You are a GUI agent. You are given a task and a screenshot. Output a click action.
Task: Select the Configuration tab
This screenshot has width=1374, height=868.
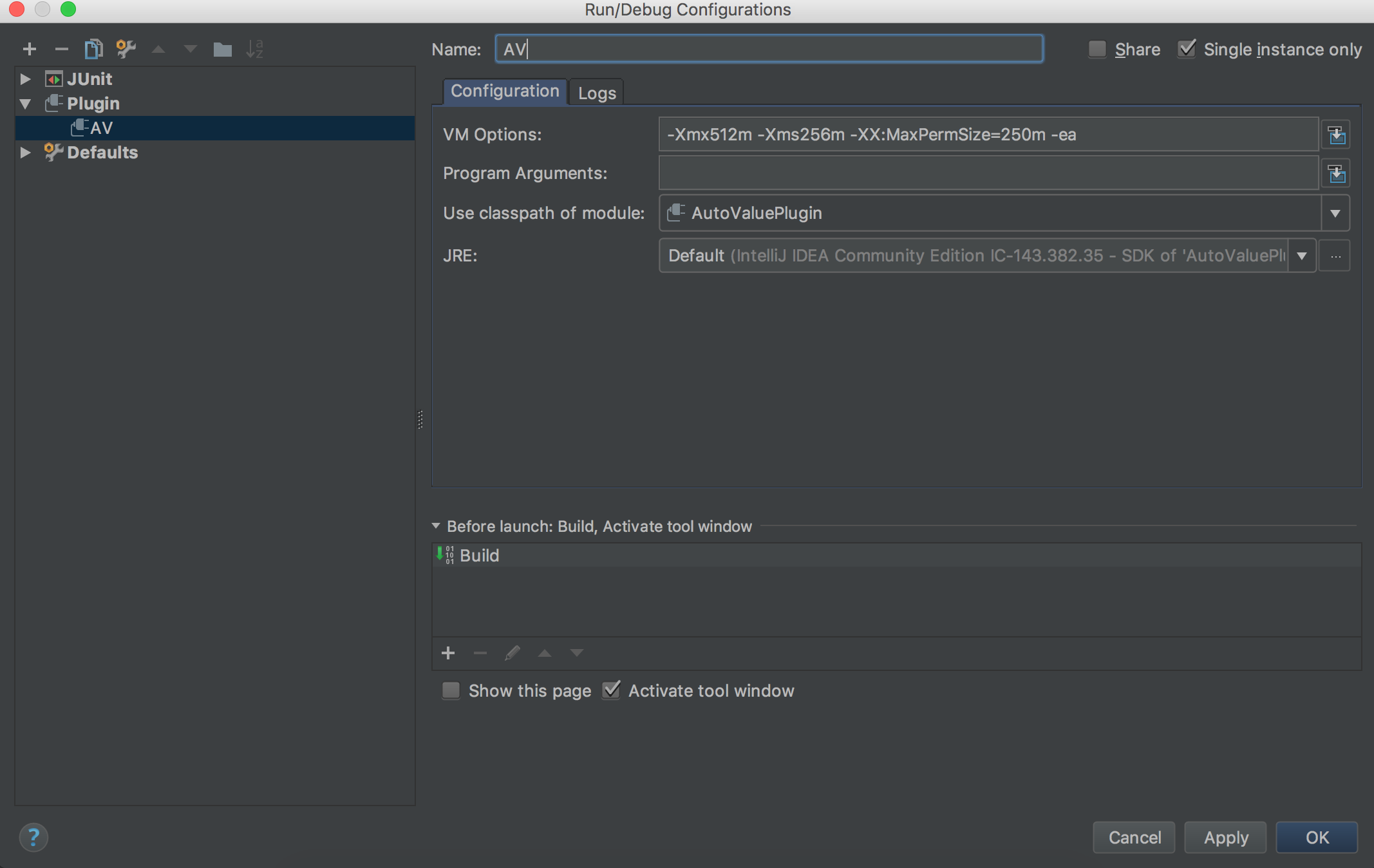(504, 91)
